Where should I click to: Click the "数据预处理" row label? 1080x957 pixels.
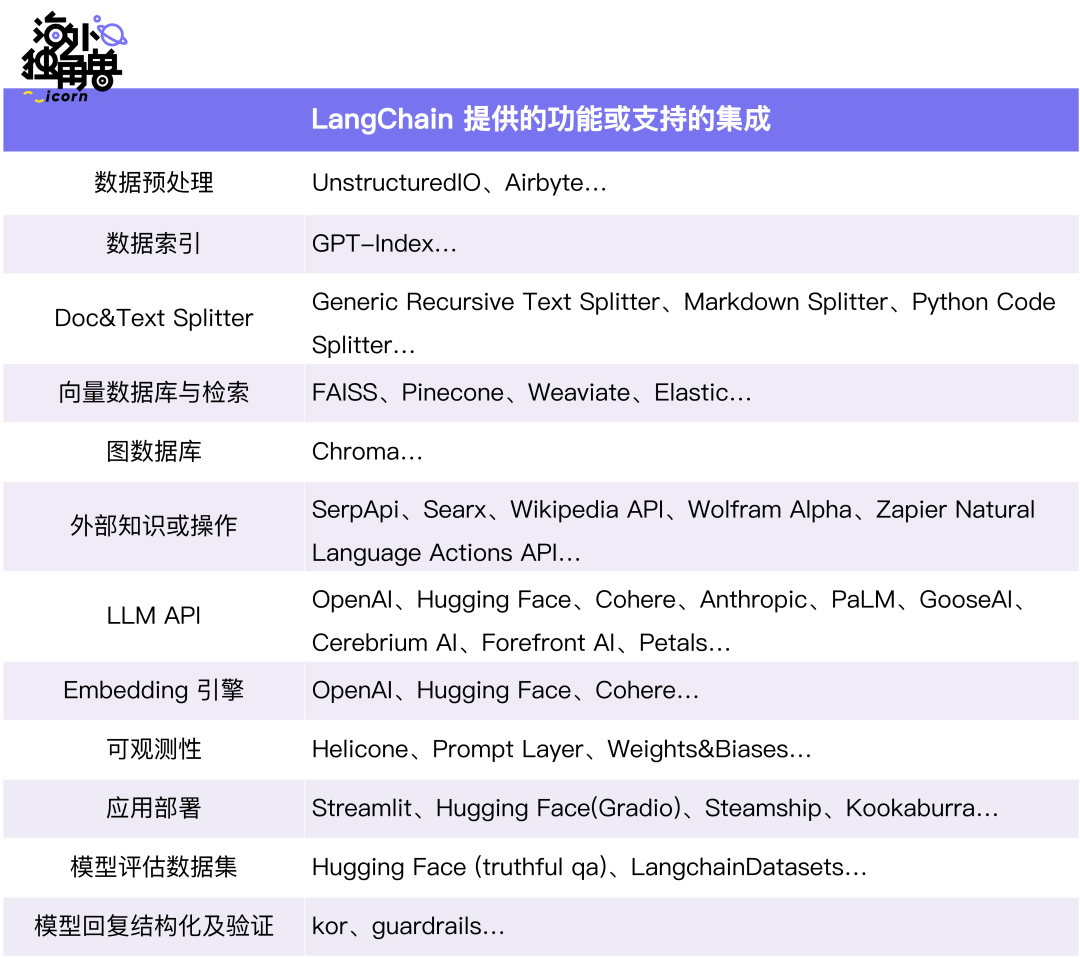[x=154, y=183]
